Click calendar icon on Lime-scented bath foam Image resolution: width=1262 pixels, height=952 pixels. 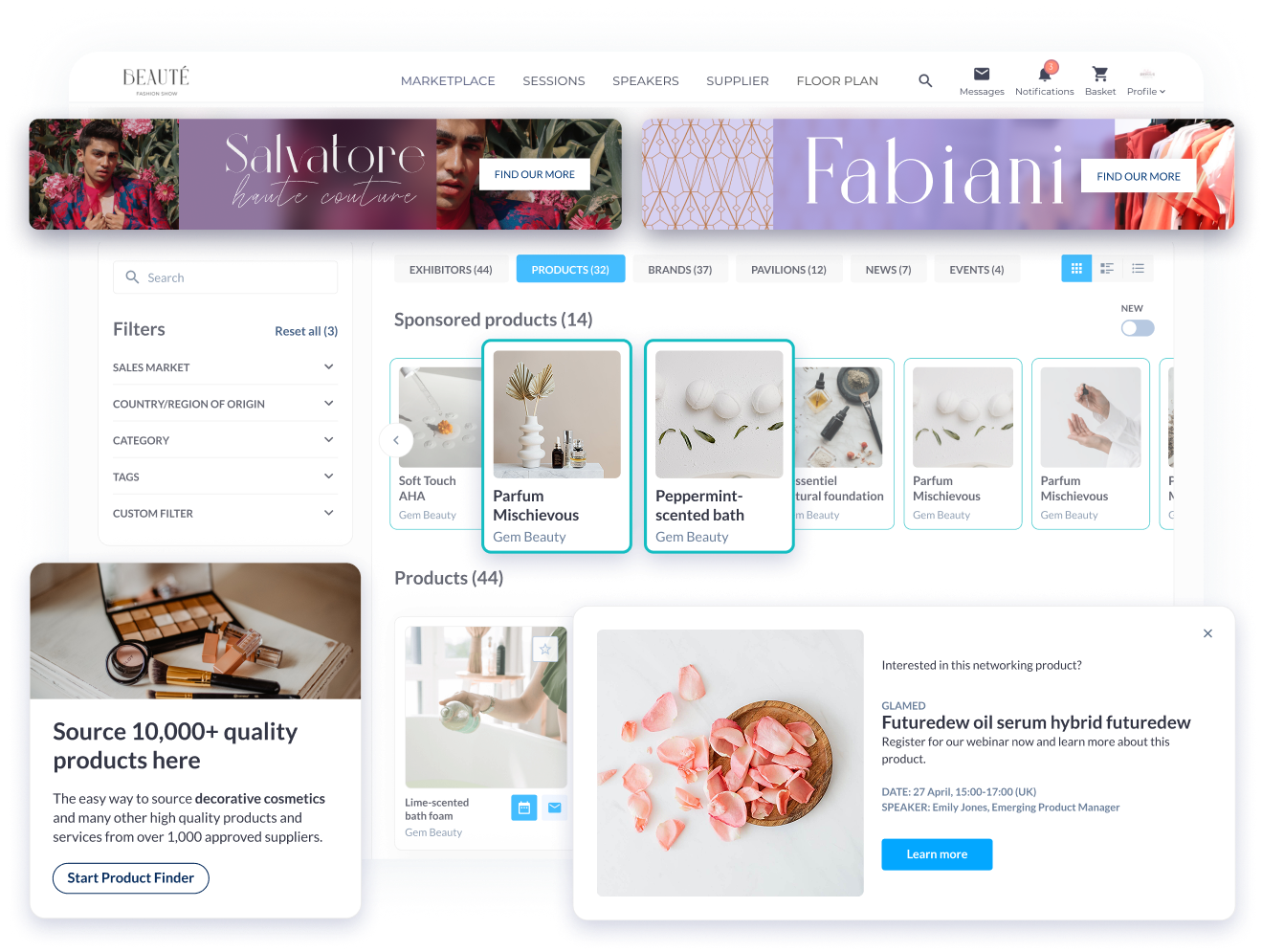pos(524,808)
